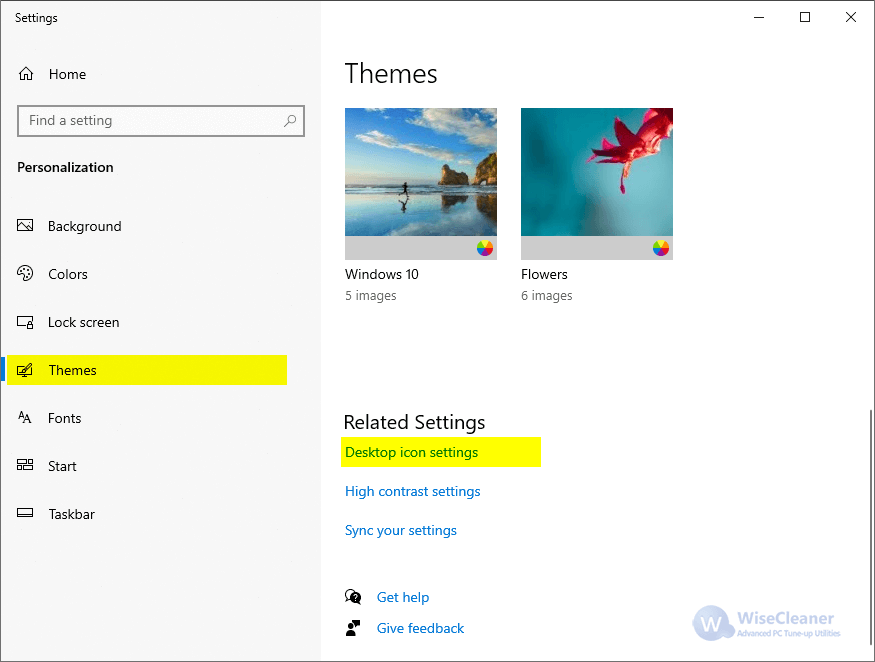This screenshot has width=875, height=662.
Task: Click the Fonts AA icon
Action: coord(25,418)
